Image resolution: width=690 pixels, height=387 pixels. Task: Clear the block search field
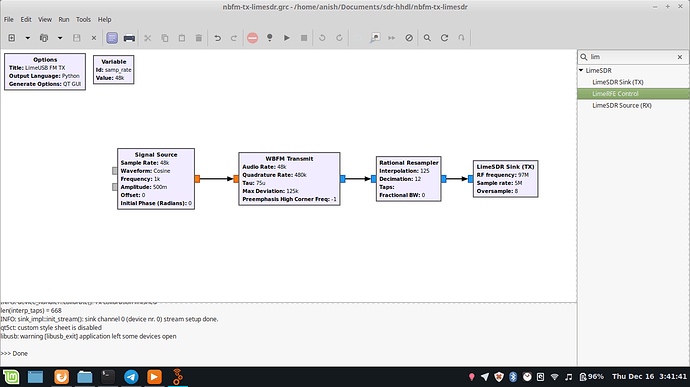point(680,57)
